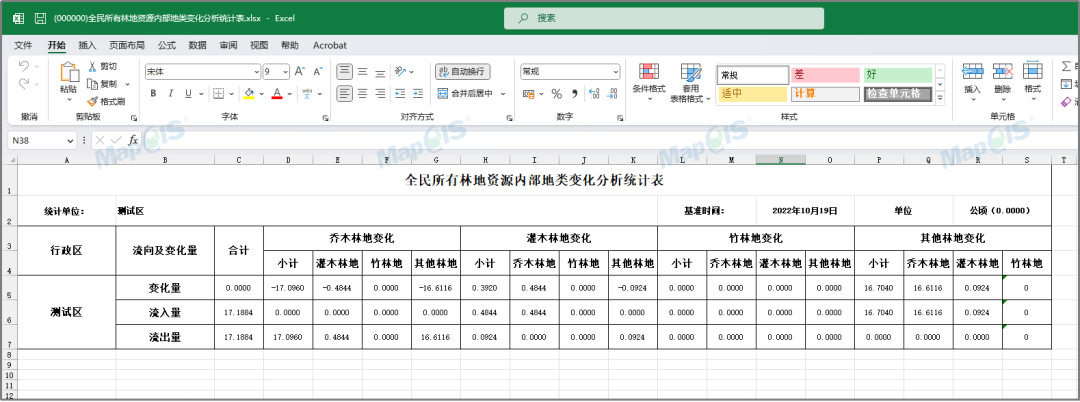Click the formula bar input
Image resolution: width=1080 pixels, height=402 pixels.
(x=610, y=140)
